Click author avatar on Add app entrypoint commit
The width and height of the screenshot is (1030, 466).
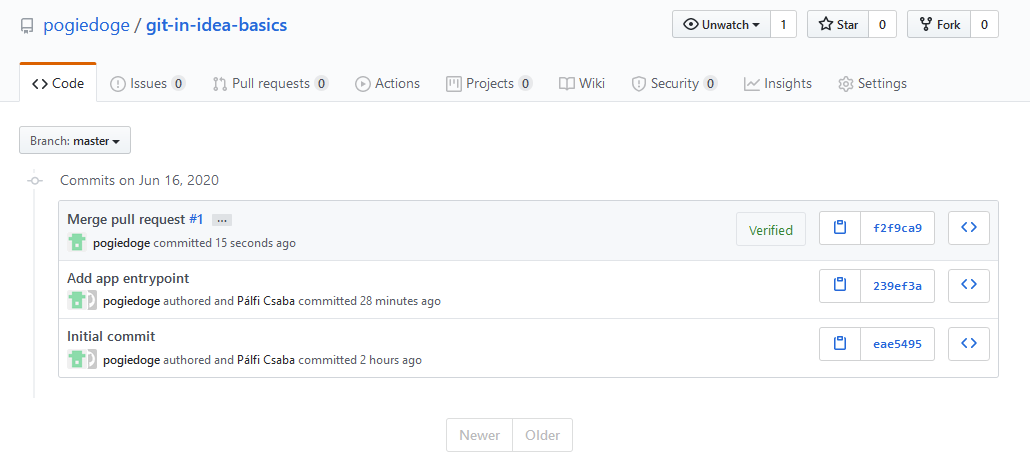(77, 300)
